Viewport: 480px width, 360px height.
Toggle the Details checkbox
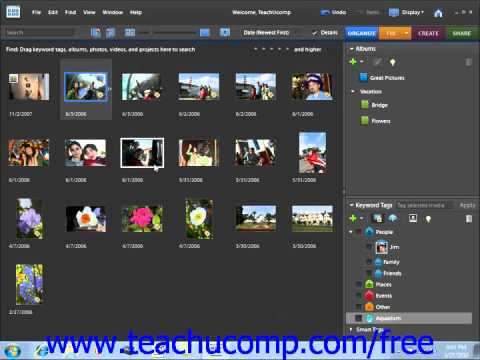tap(314, 33)
